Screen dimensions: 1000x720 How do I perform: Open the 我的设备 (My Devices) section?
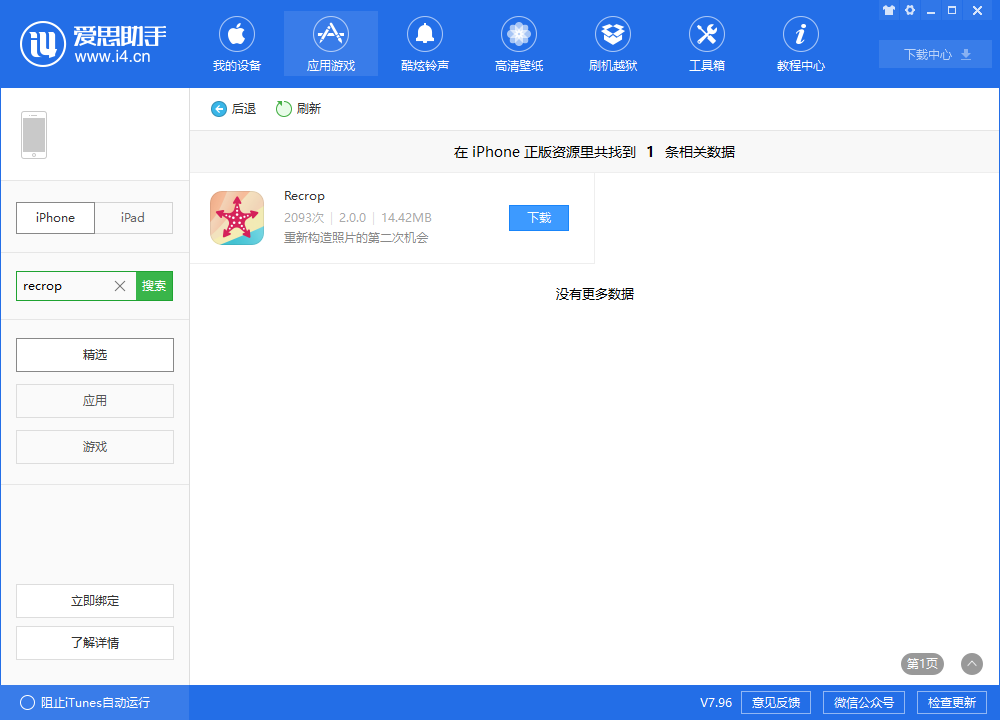[237, 43]
